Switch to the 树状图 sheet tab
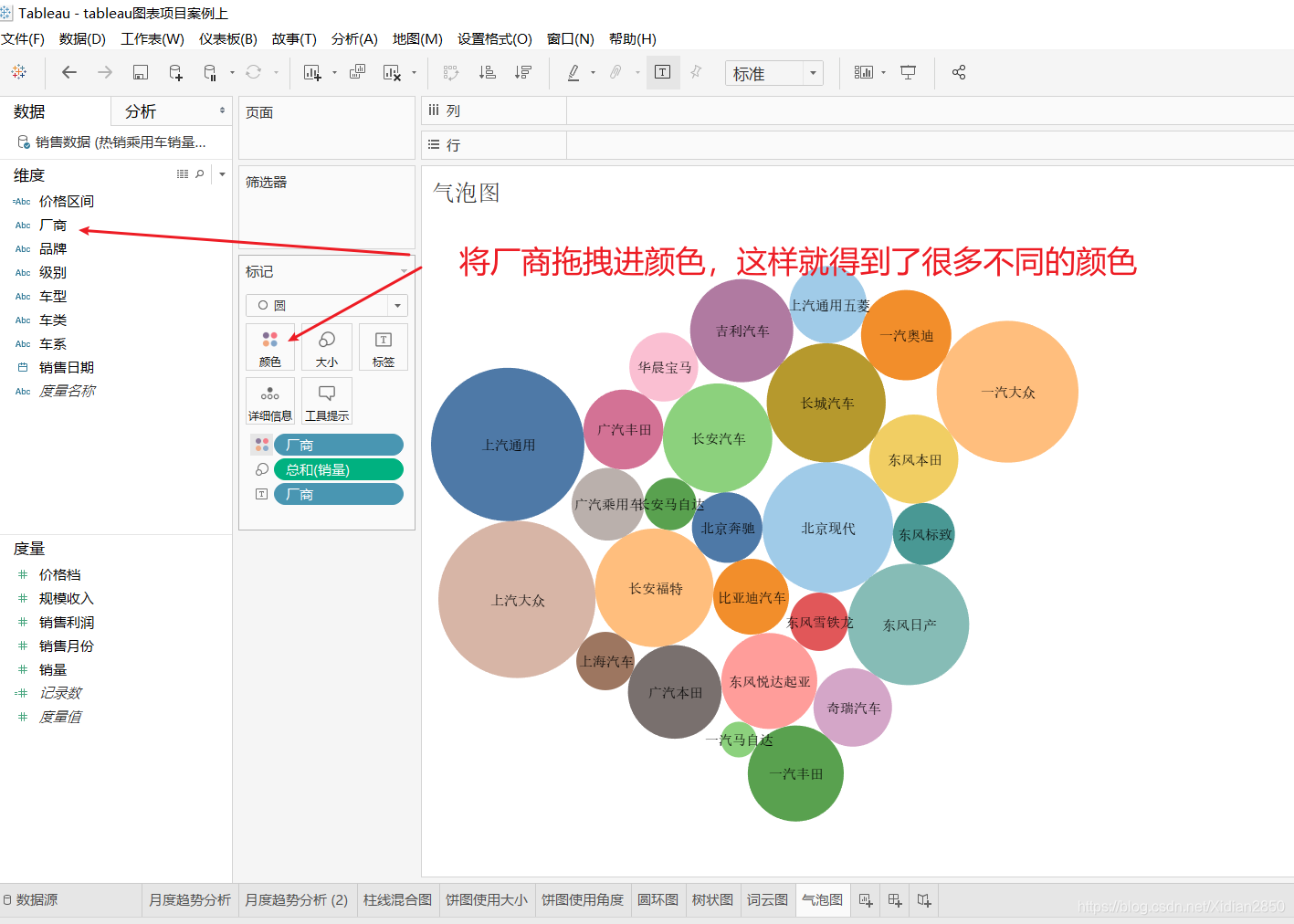1294x924 pixels. click(x=712, y=899)
